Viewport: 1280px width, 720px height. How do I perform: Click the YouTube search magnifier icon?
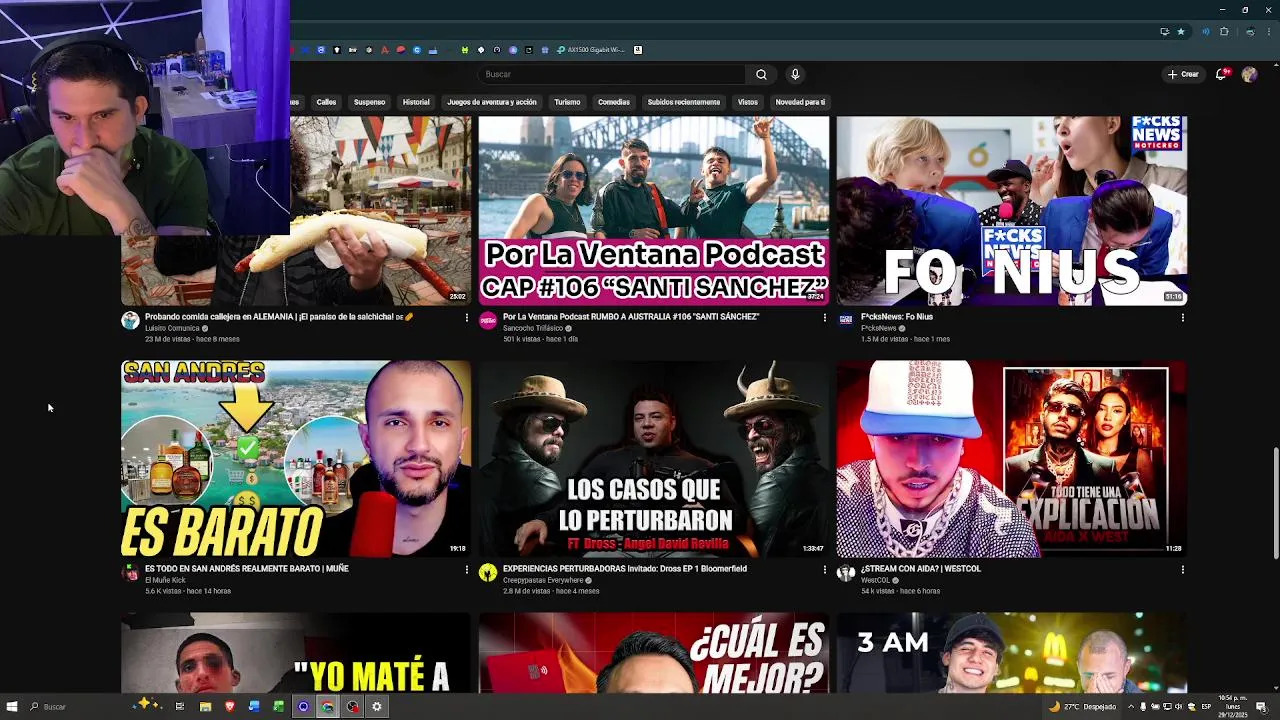(761, 74)
